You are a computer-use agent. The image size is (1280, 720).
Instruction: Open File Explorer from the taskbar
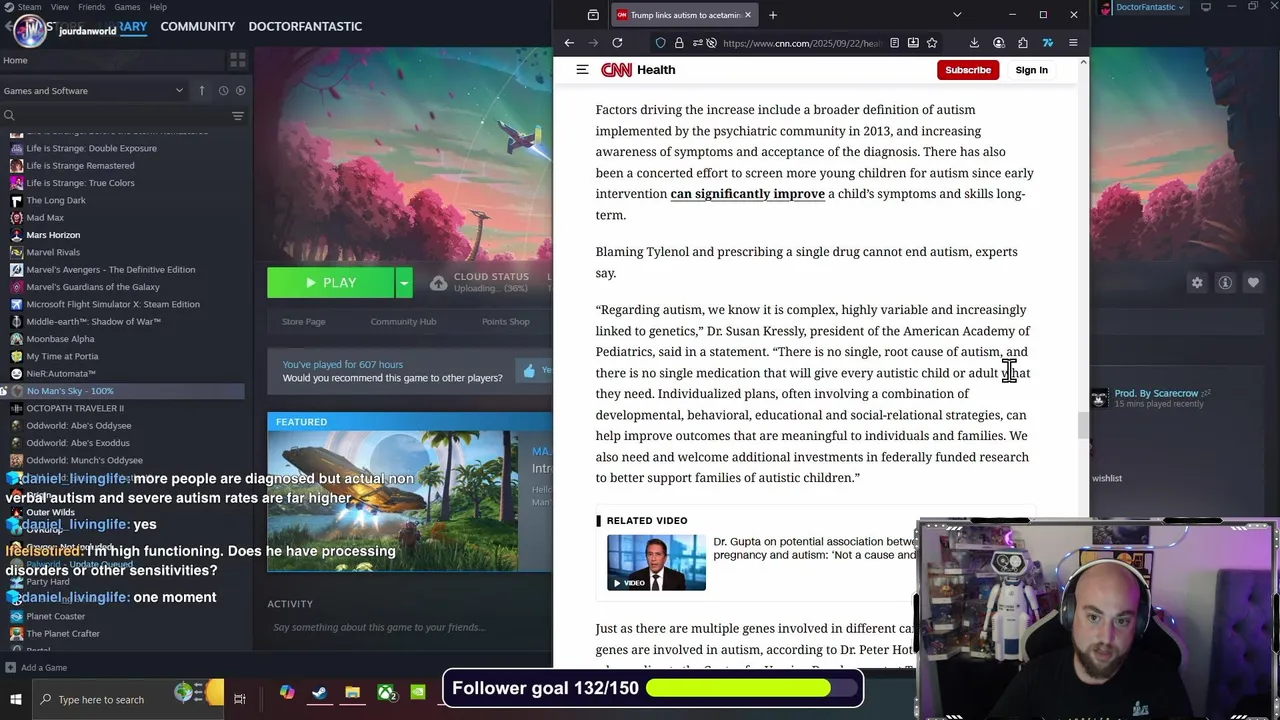point(352,692)
